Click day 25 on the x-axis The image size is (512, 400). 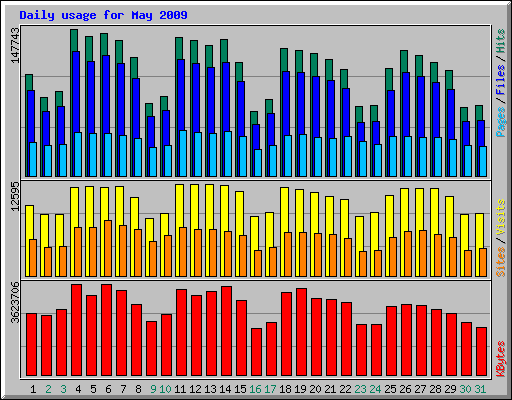[390, 389]
